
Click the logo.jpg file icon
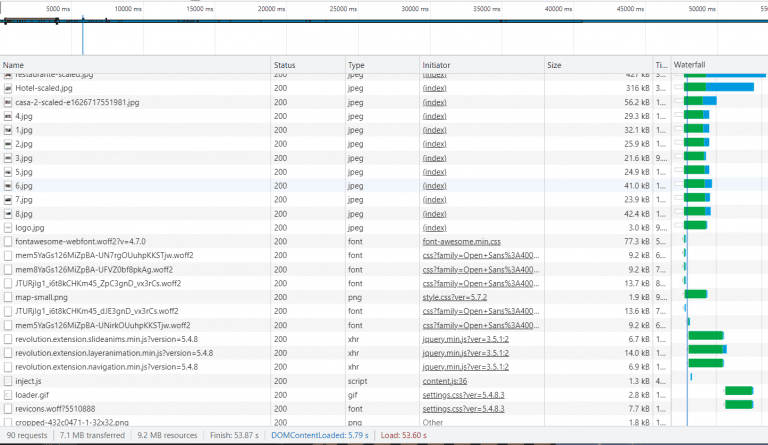tap(8, 228)
